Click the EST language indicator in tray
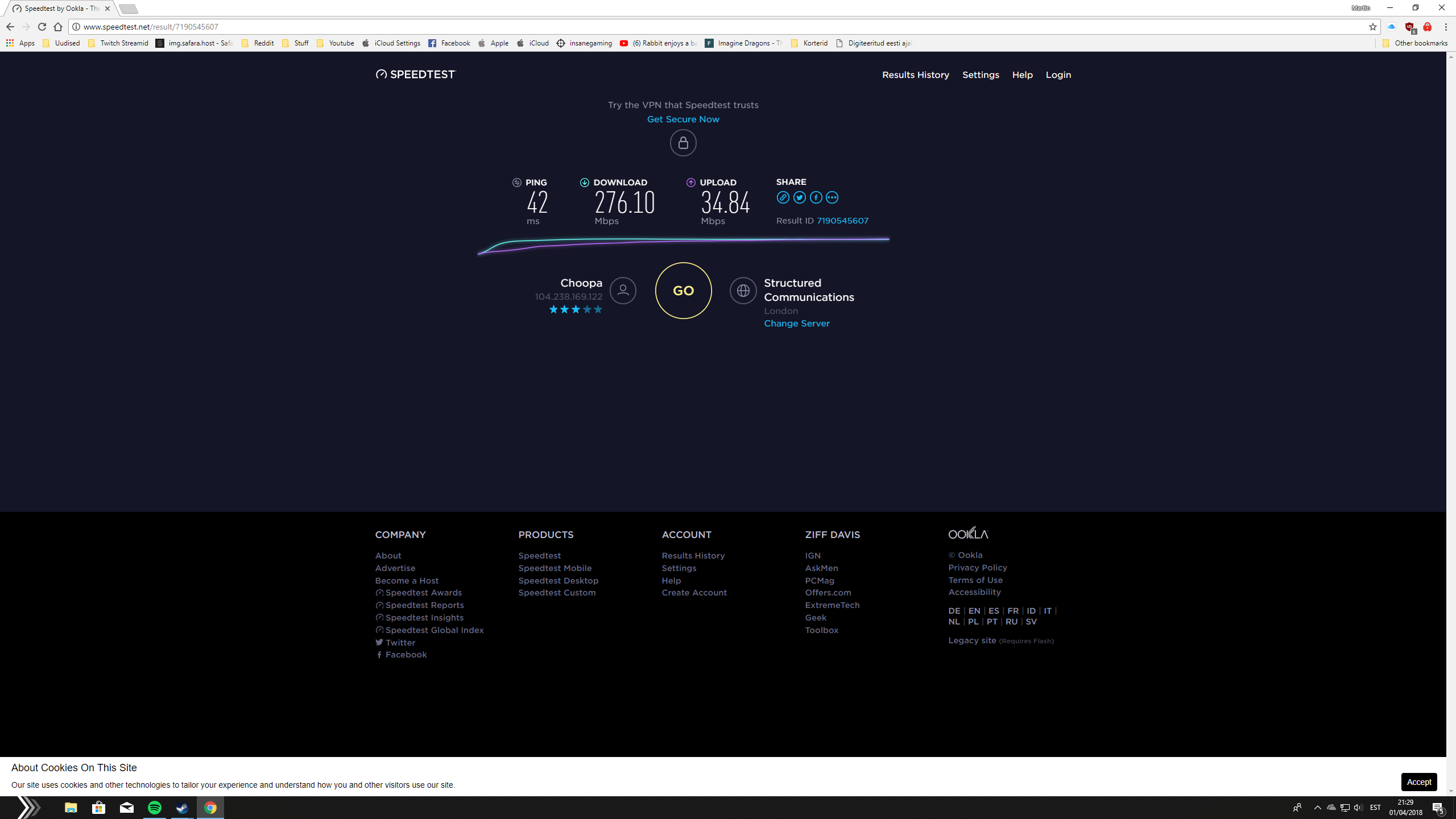This screenshot has width=1456, height=819. pyautogui.click(x=1375, y=808)
